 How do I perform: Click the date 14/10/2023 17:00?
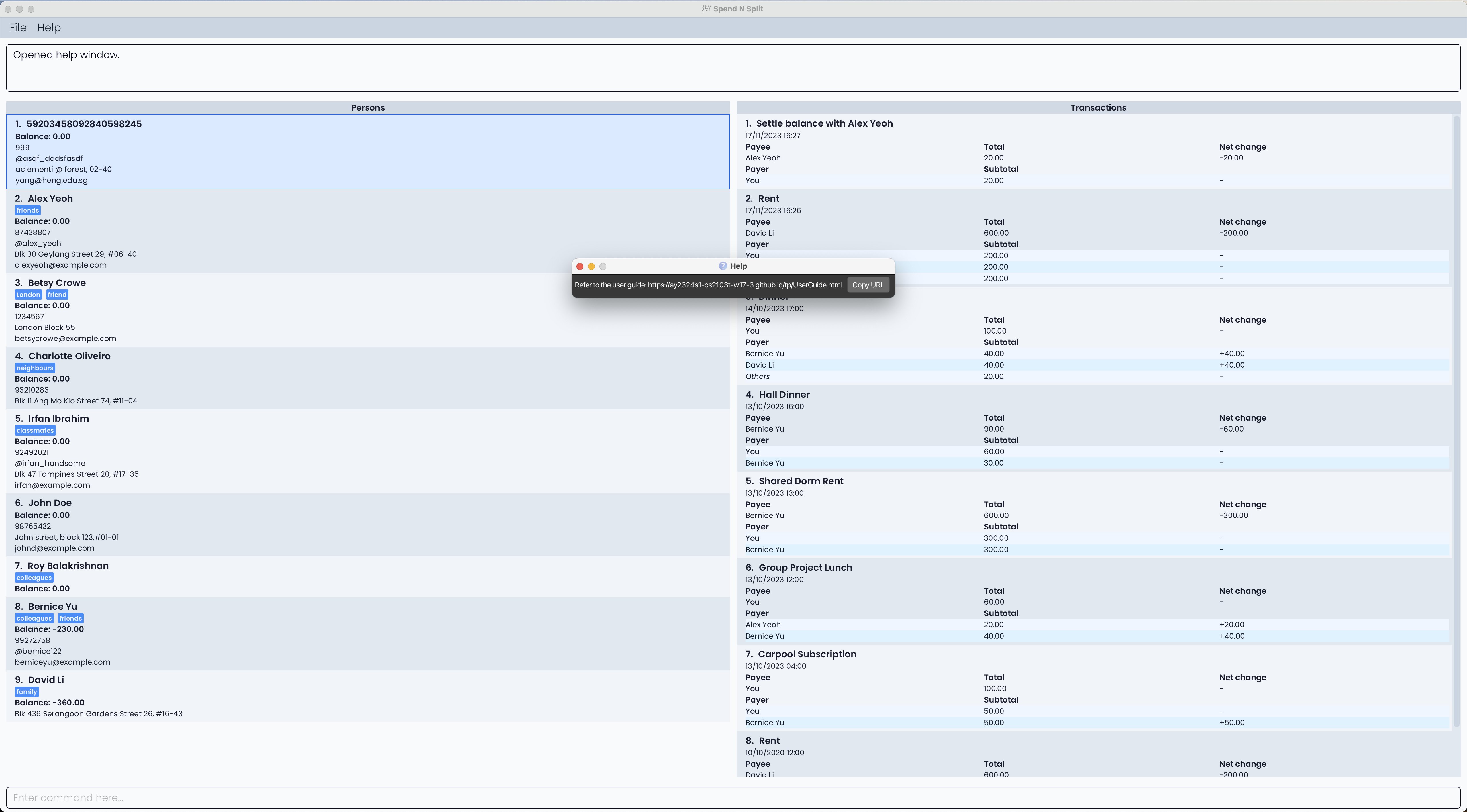(x=774, y=308)
